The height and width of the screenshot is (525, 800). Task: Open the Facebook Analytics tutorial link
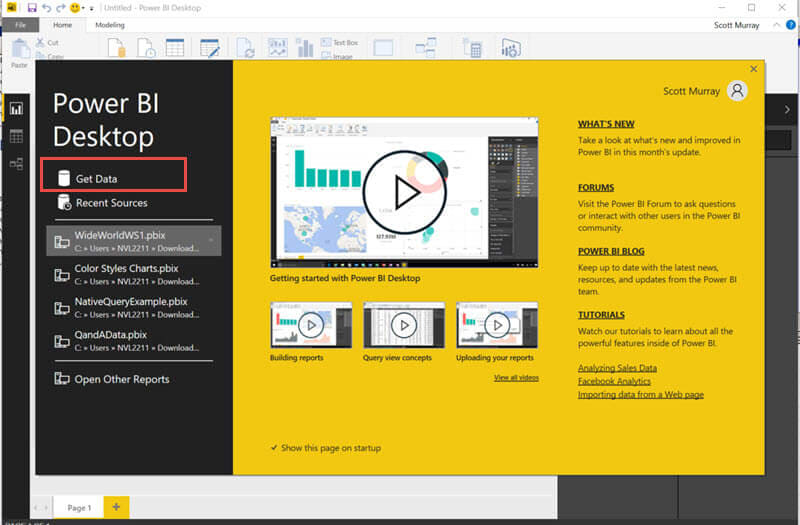614,381
